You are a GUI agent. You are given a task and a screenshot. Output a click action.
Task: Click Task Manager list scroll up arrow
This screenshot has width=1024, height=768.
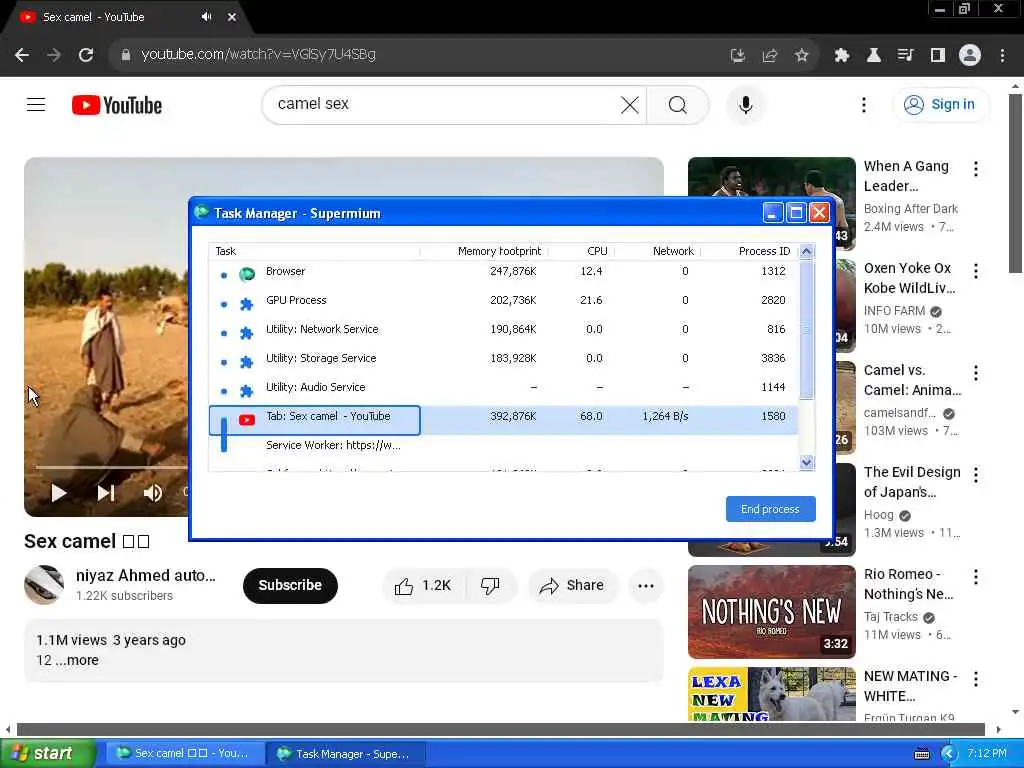coord(807,251)
